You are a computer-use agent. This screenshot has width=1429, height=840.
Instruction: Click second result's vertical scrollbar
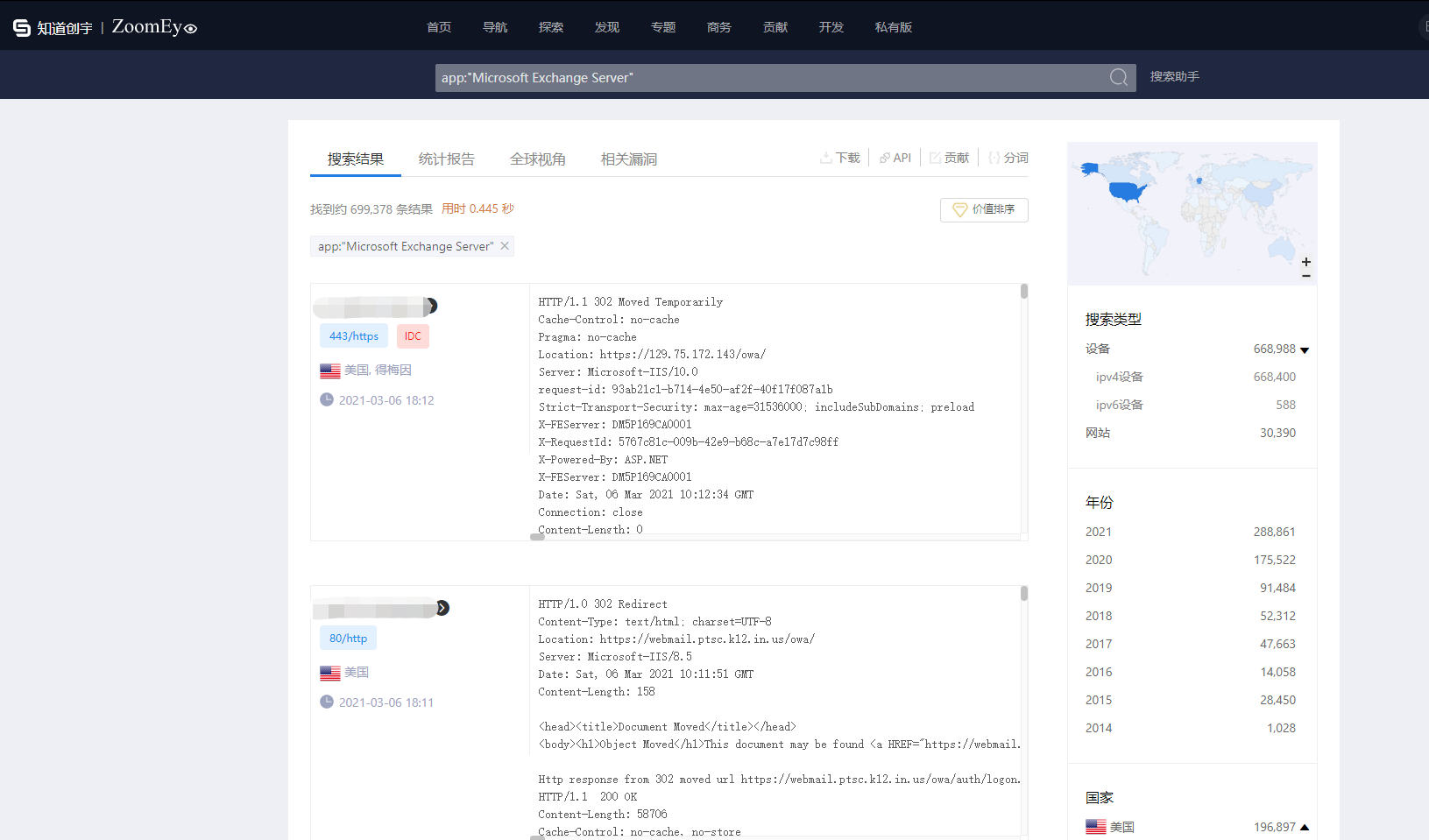click(x=1024, y=594)
